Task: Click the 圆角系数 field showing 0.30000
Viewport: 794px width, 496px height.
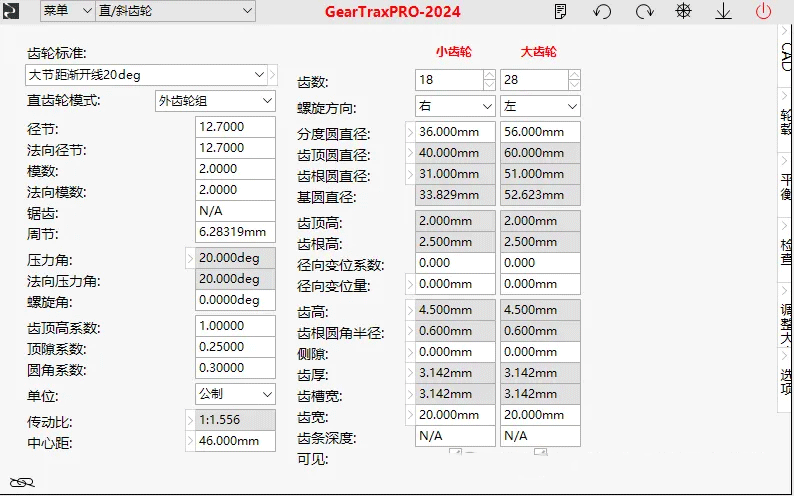Action: coord(235,368)
